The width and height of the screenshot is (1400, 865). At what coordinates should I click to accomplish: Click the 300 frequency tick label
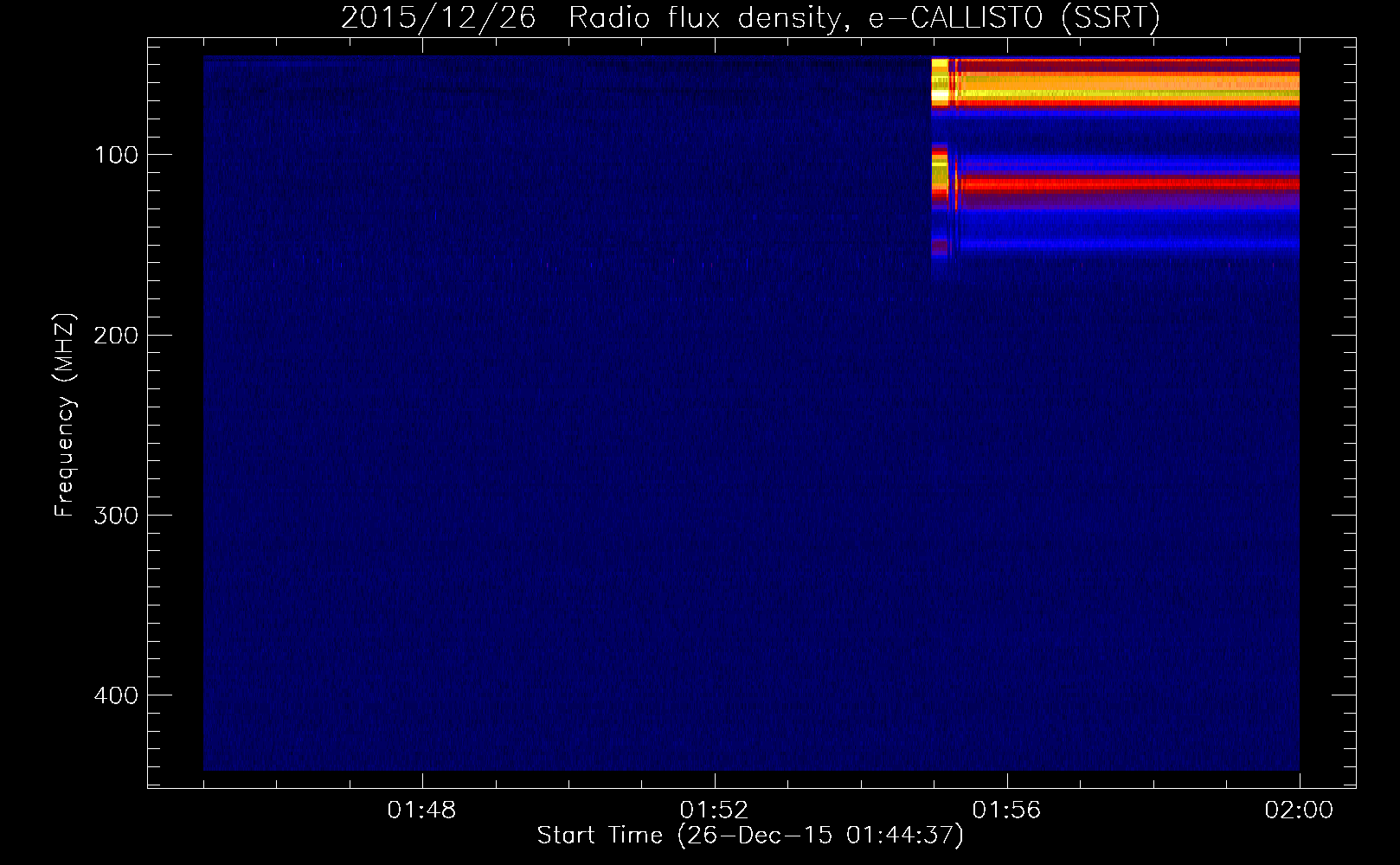(117, 516)
